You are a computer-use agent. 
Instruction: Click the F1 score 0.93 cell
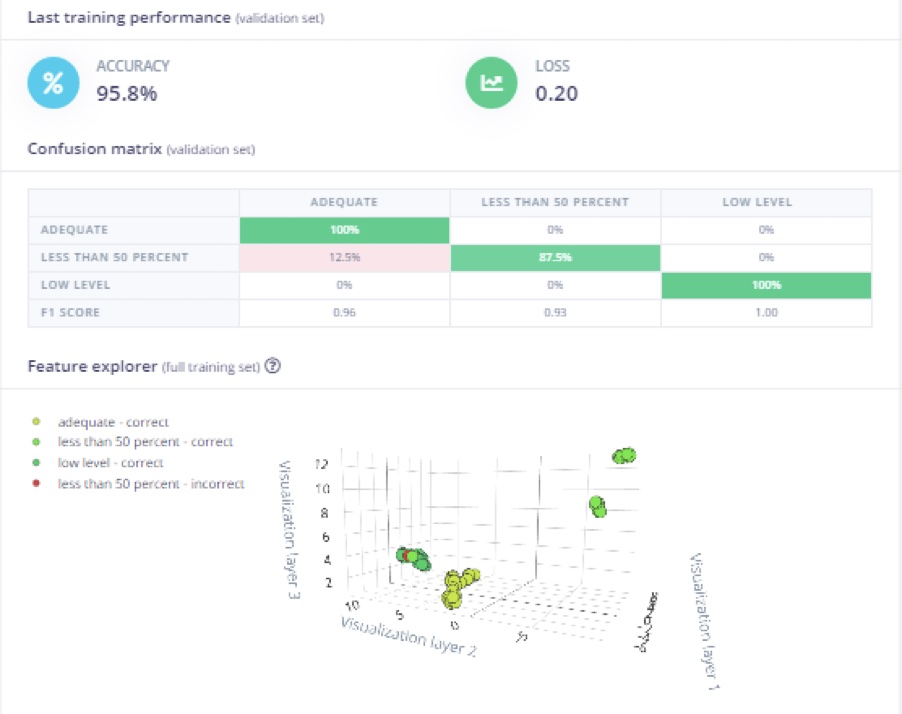[555, 312]
